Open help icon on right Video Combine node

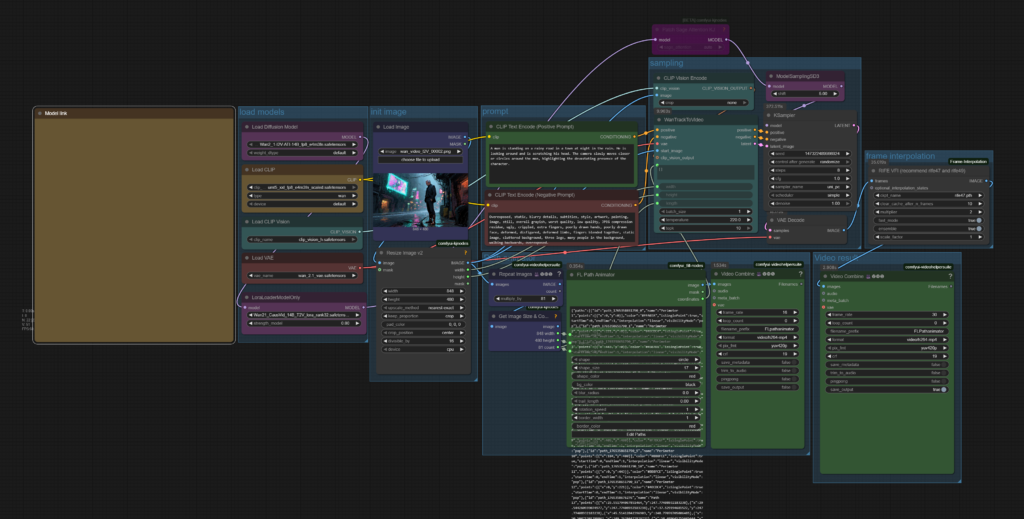pos(951,277)
